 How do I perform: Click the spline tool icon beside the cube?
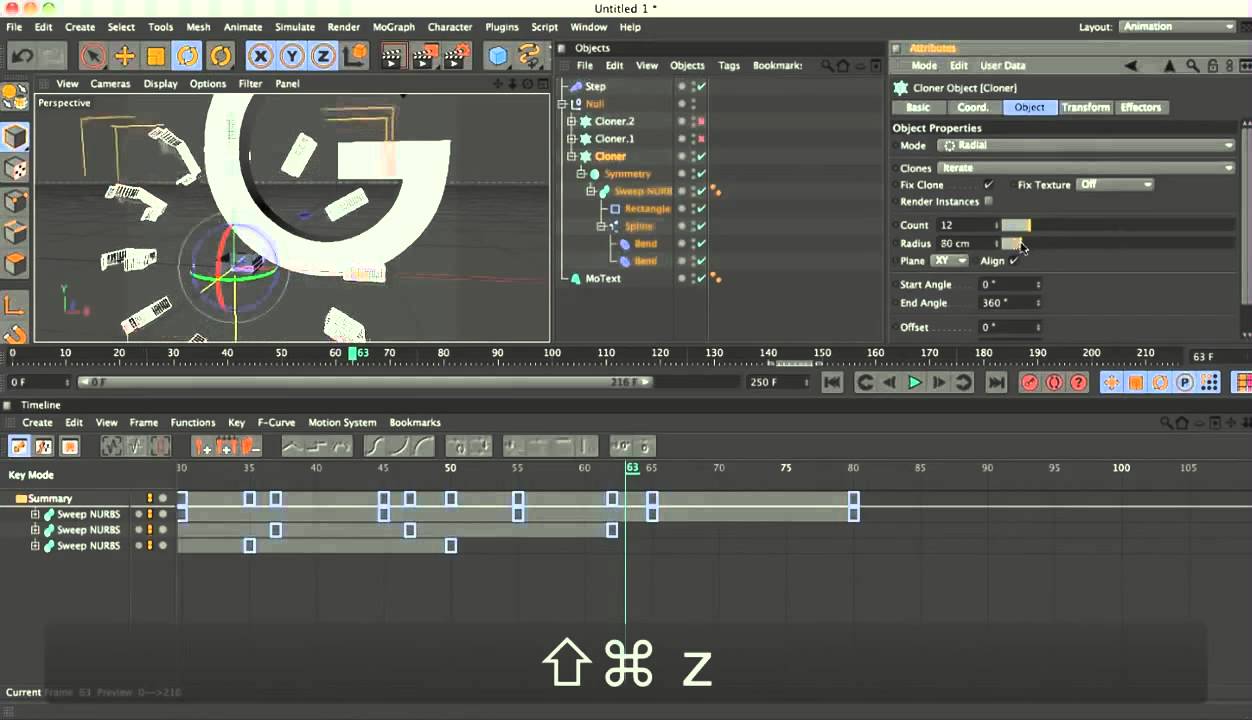point(530,56)
